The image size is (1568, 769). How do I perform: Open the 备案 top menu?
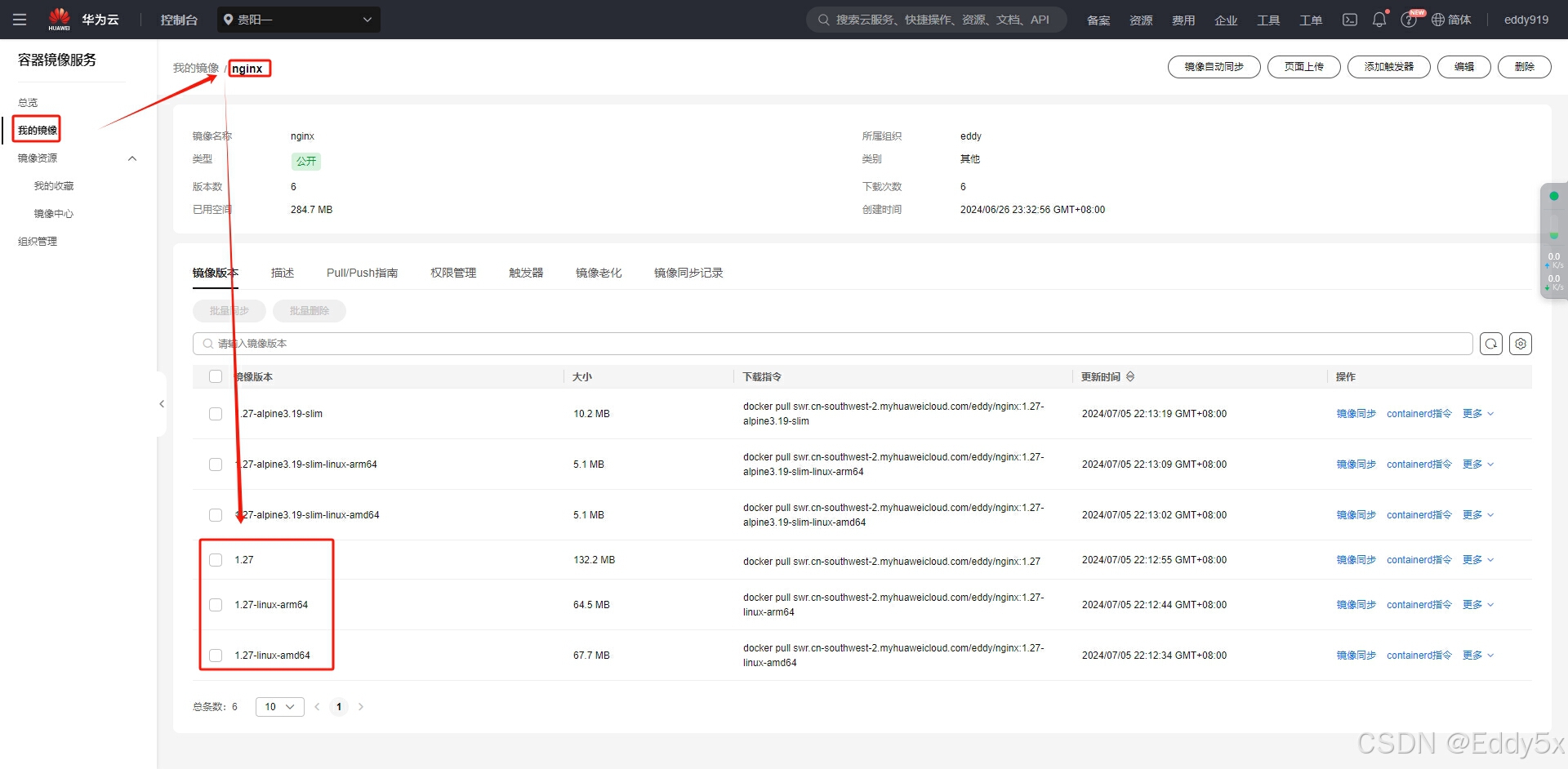1098,20
